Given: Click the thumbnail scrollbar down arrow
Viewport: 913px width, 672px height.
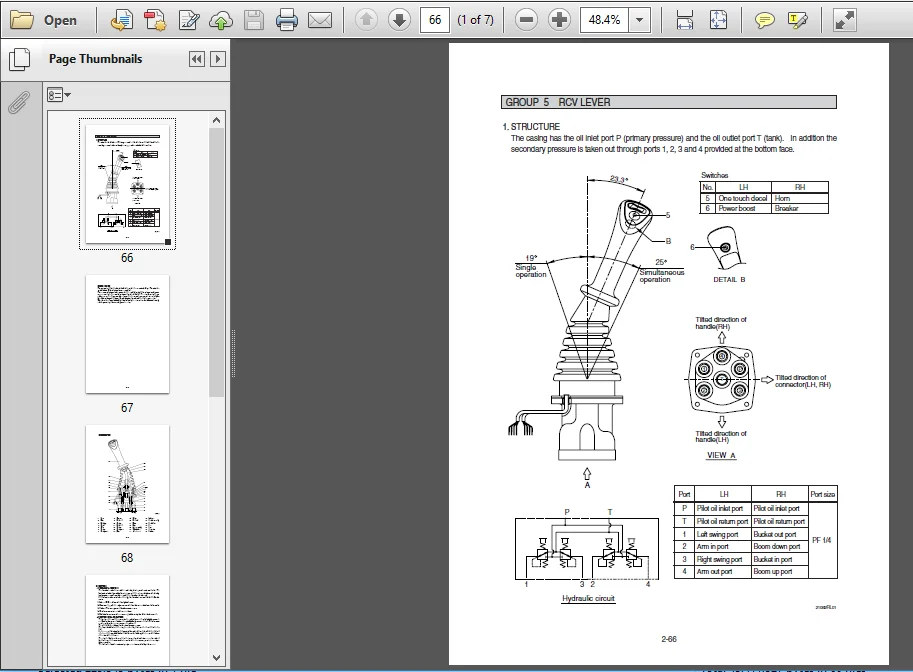Looking at the screenshot, I should coord(217,658).
